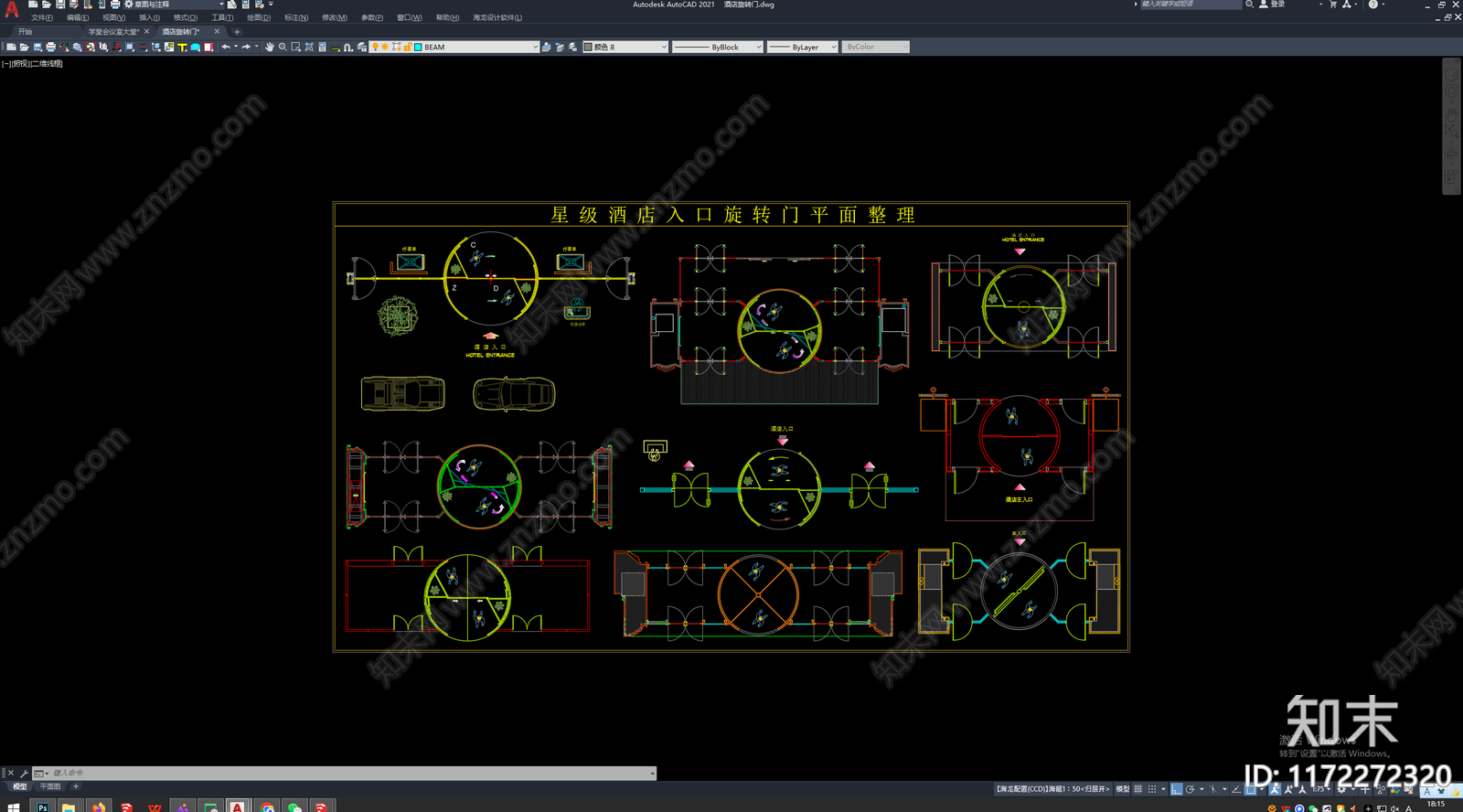Open the 标注(N) menu

click(x=296, y=17)
